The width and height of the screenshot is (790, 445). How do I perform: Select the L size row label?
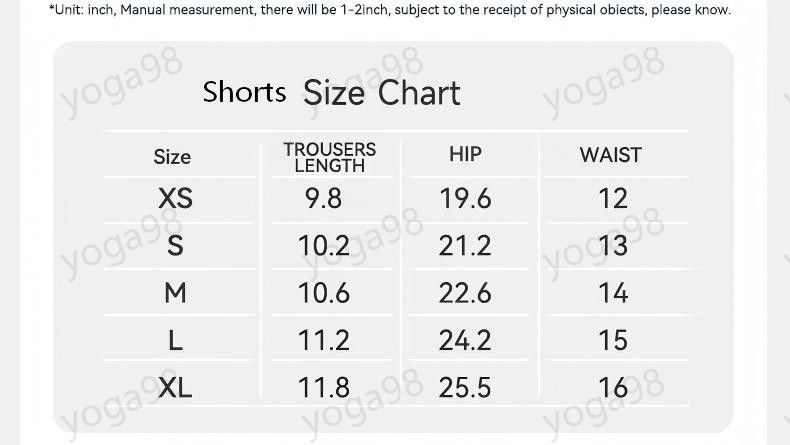click(x=175, y=340)
